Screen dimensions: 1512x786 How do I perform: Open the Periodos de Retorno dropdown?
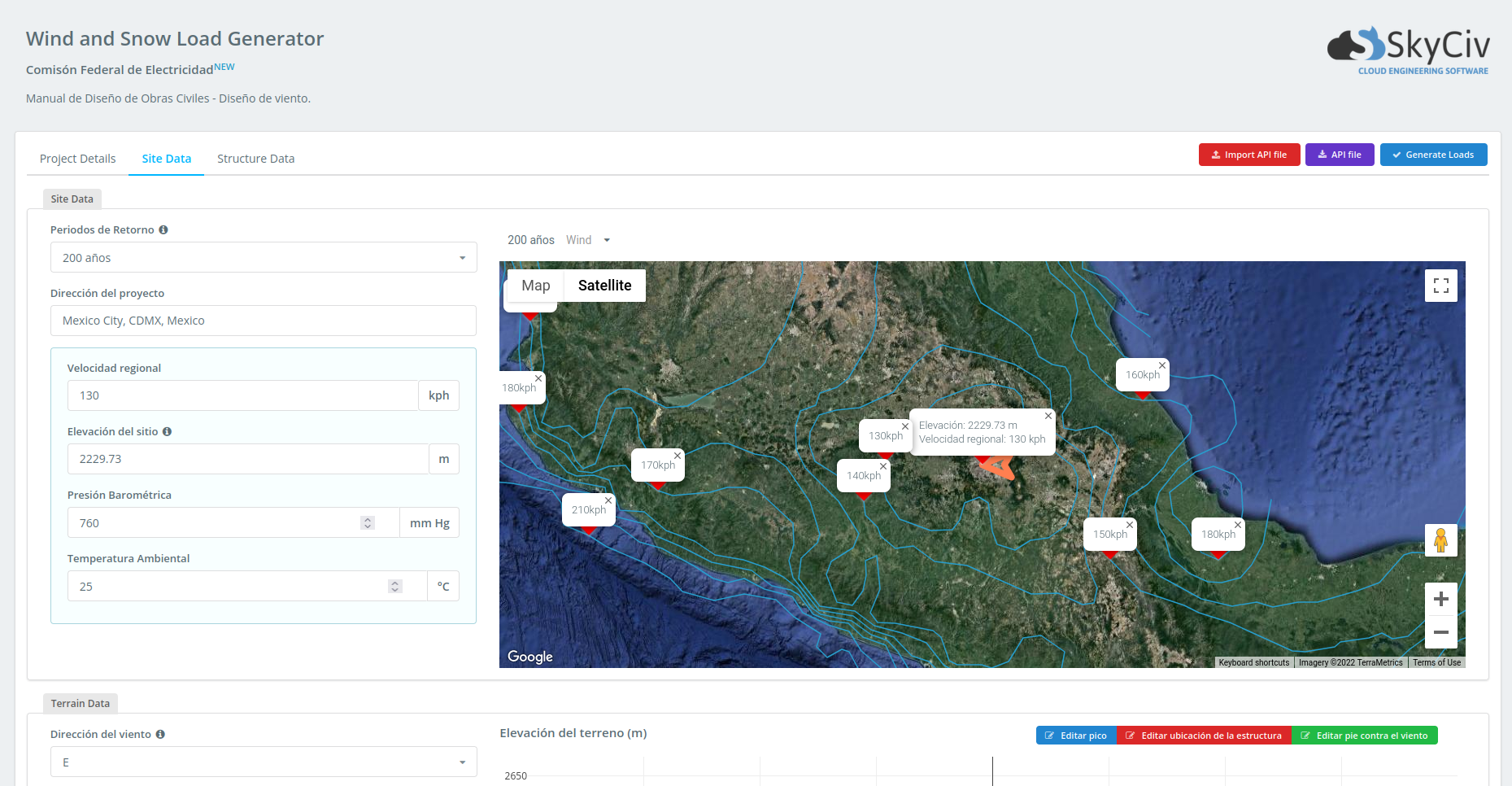tap(263, 258)
